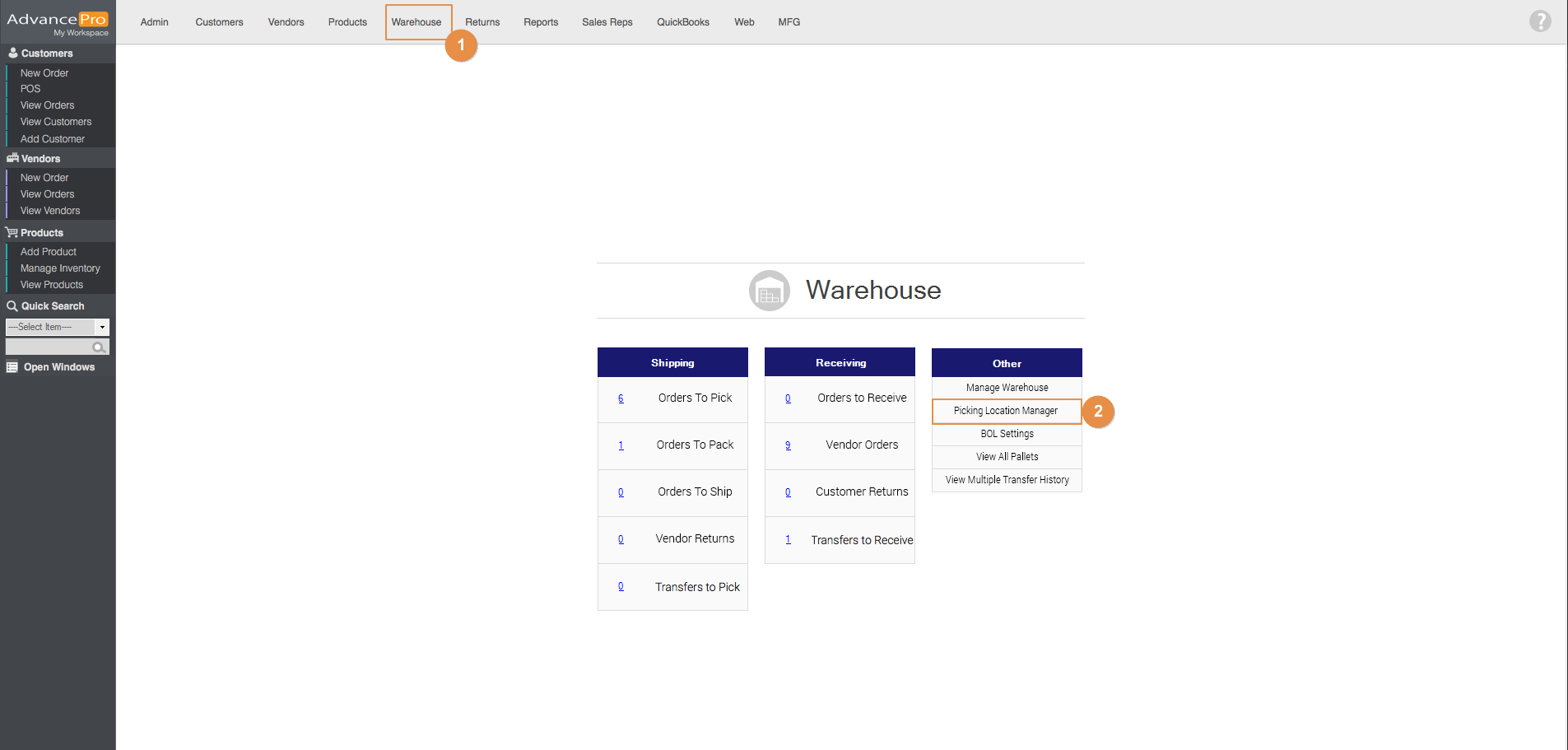The image size is (1568, 750).
Task: Open View Multiple Transfer History
Action: [x=1007, y=480]
